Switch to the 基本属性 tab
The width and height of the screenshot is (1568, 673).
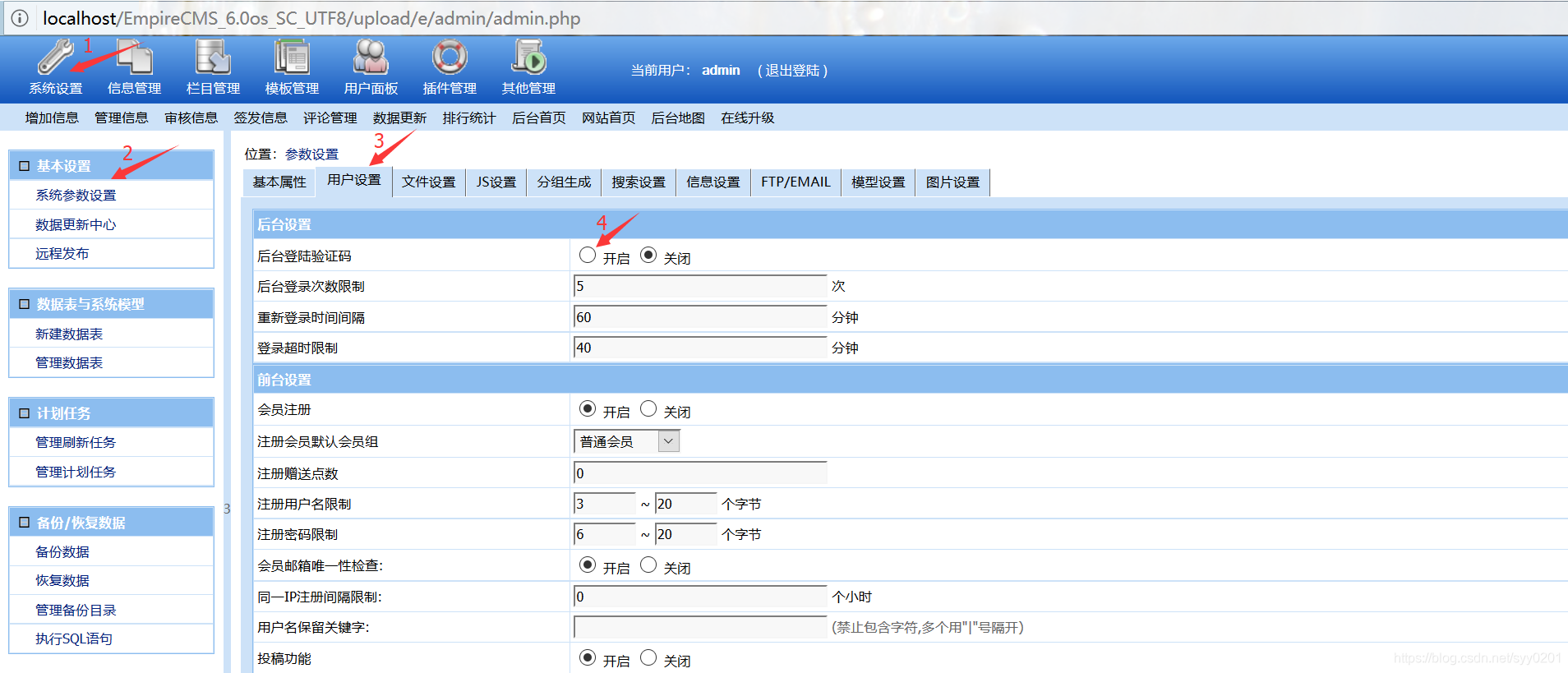pyautogui.click(x=279, y=182)
